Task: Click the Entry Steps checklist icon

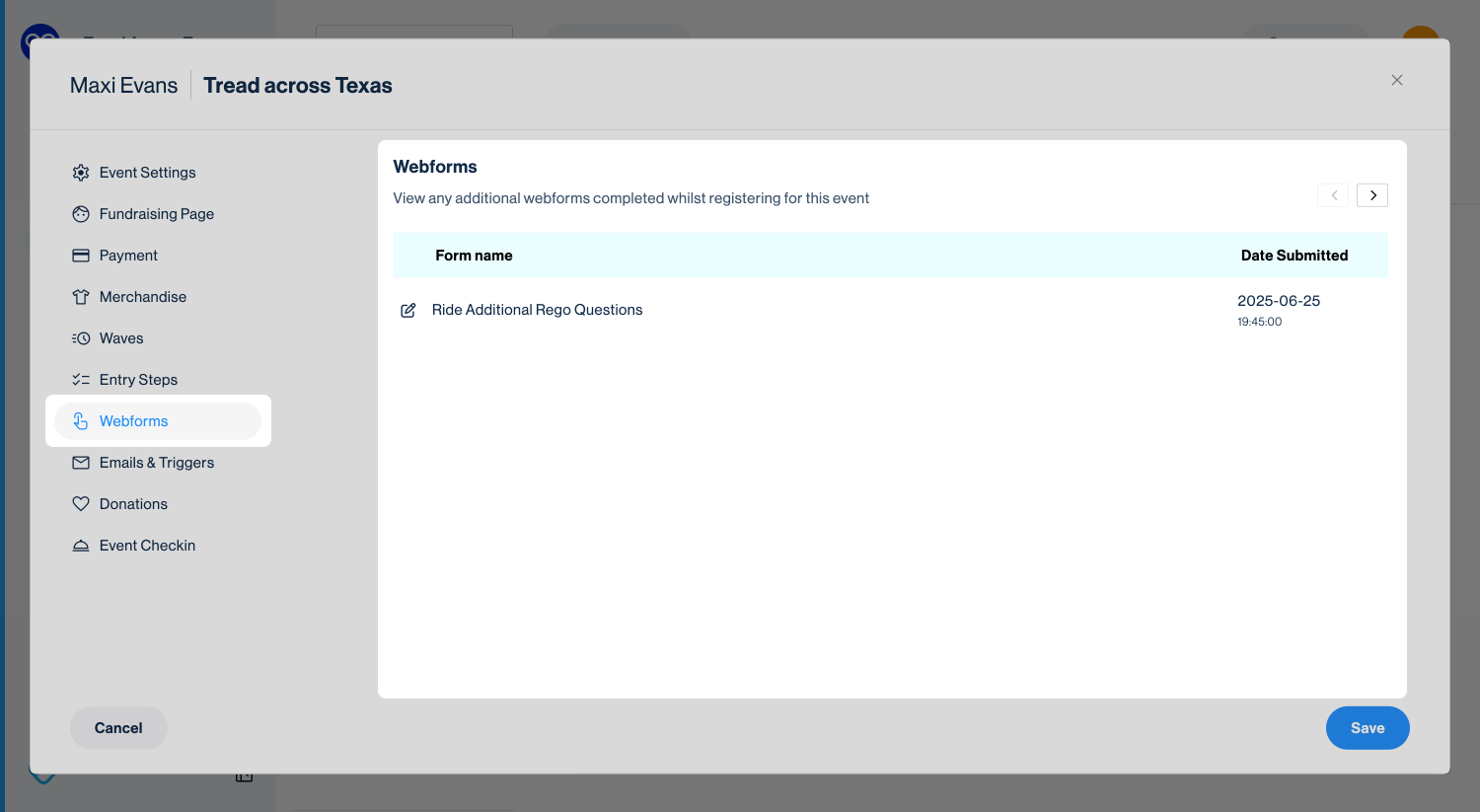Action: pyautogui.click(x=81, y=380)
